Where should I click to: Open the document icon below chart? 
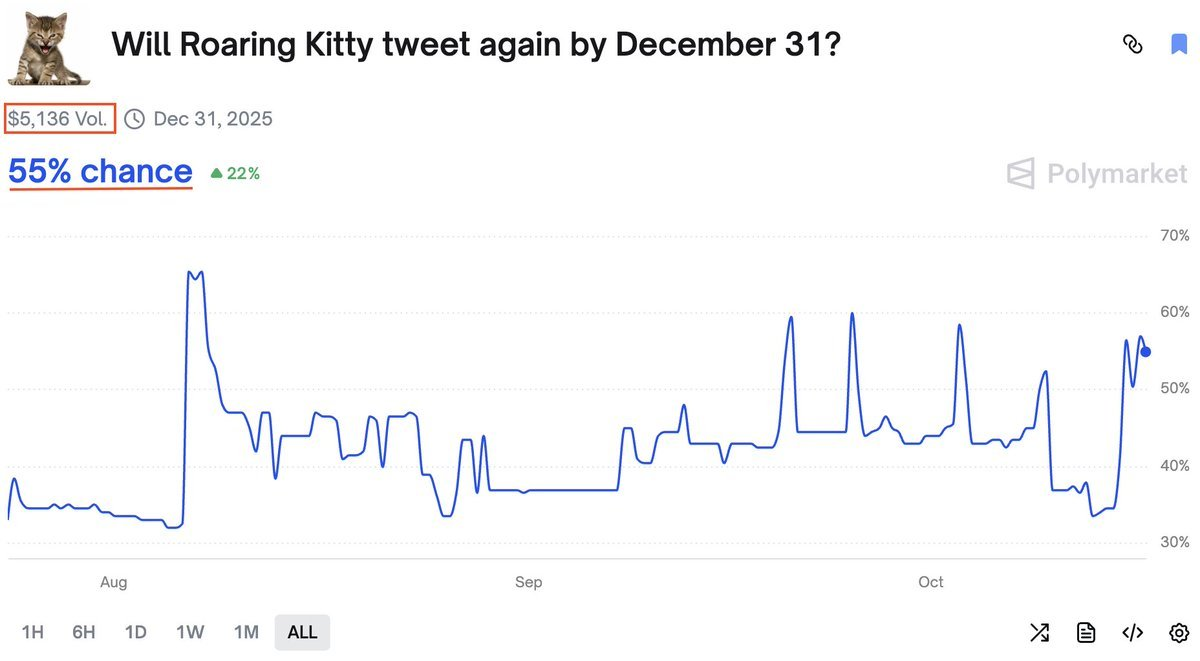[x=1085, y=632]
